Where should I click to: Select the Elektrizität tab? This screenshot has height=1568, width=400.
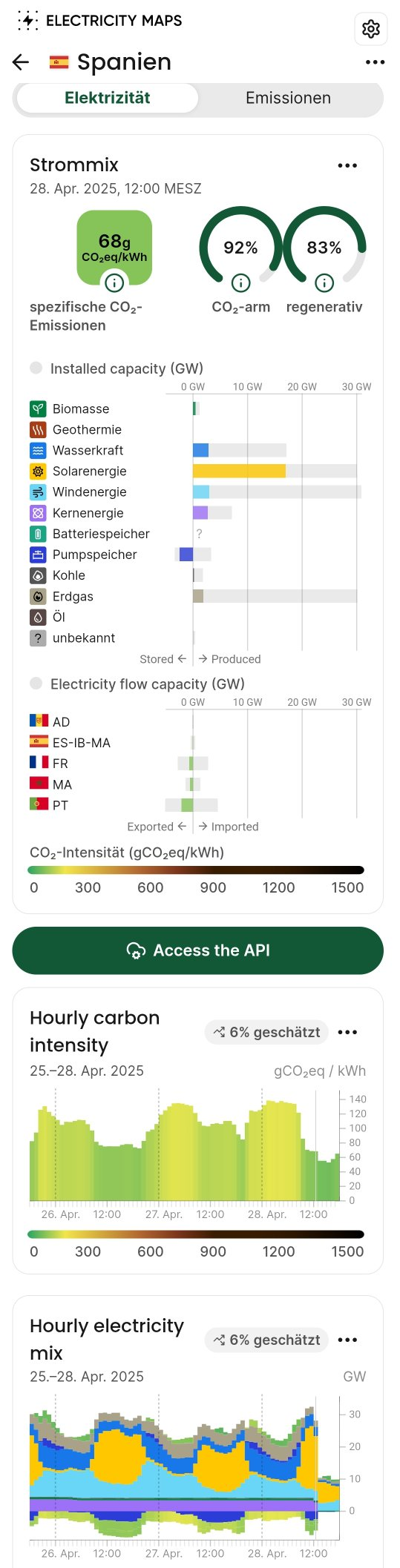click(x=108, y=98)
